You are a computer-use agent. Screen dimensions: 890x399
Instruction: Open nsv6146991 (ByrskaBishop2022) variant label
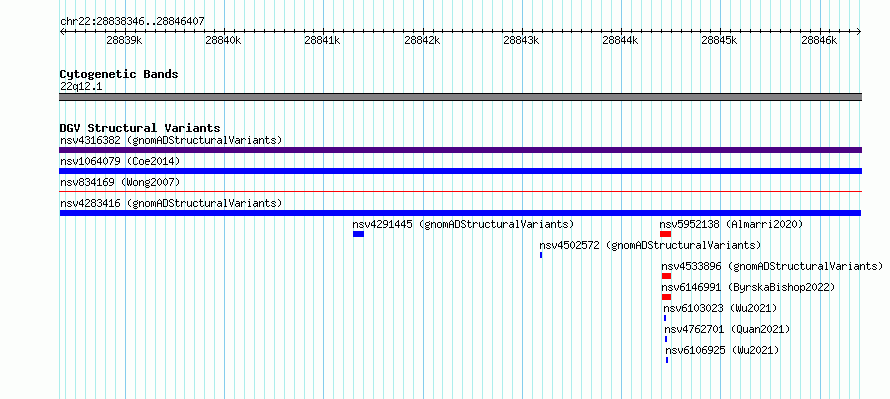(x=748, y=287)
